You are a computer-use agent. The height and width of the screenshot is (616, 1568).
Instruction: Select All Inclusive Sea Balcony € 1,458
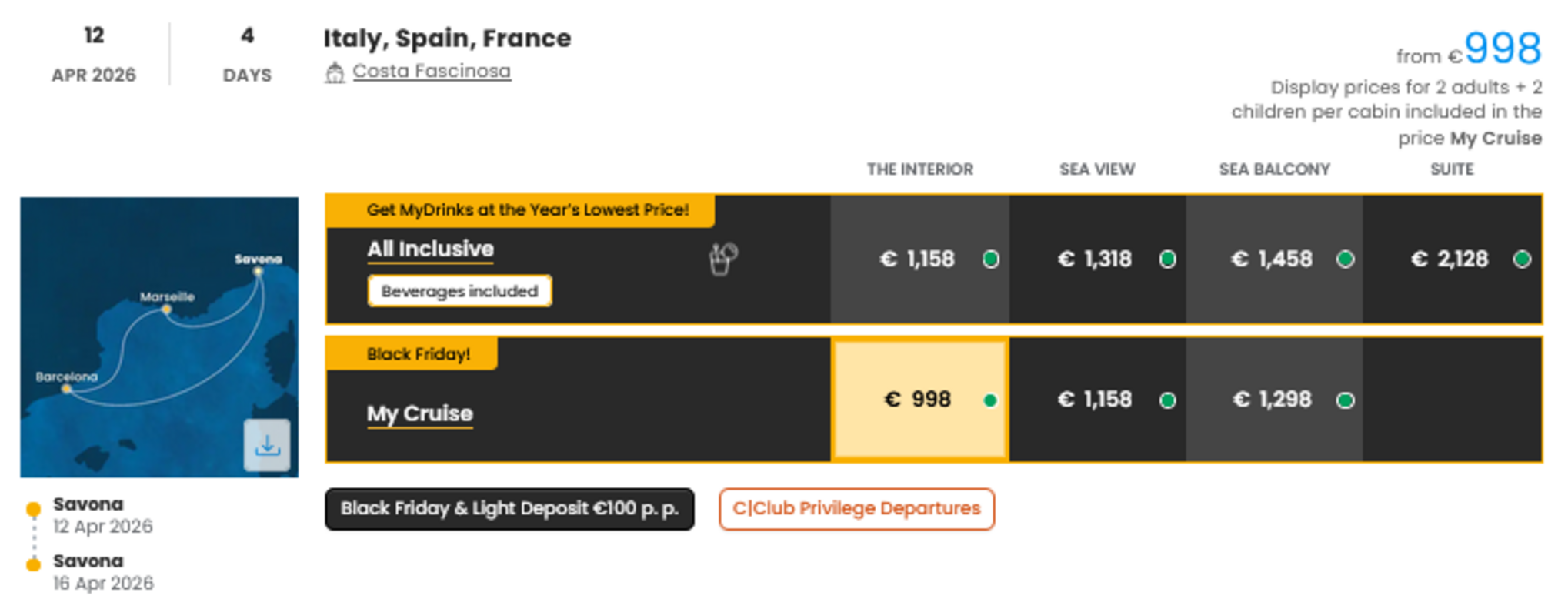pos(1273,259)
